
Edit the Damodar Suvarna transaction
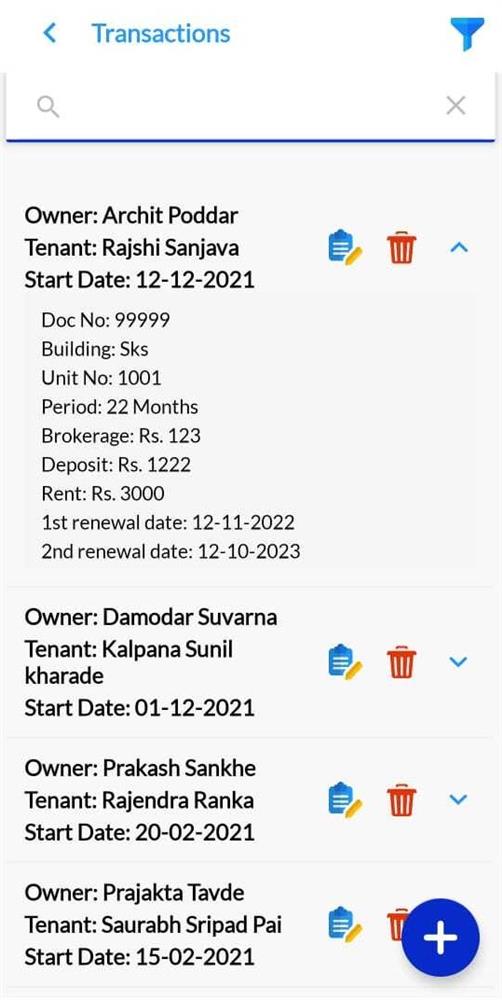[x=345, y=662]
